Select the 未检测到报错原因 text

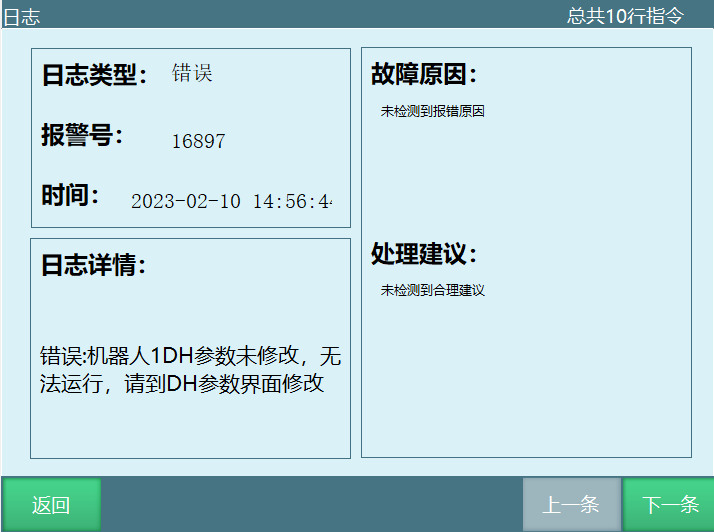[432, 112]
